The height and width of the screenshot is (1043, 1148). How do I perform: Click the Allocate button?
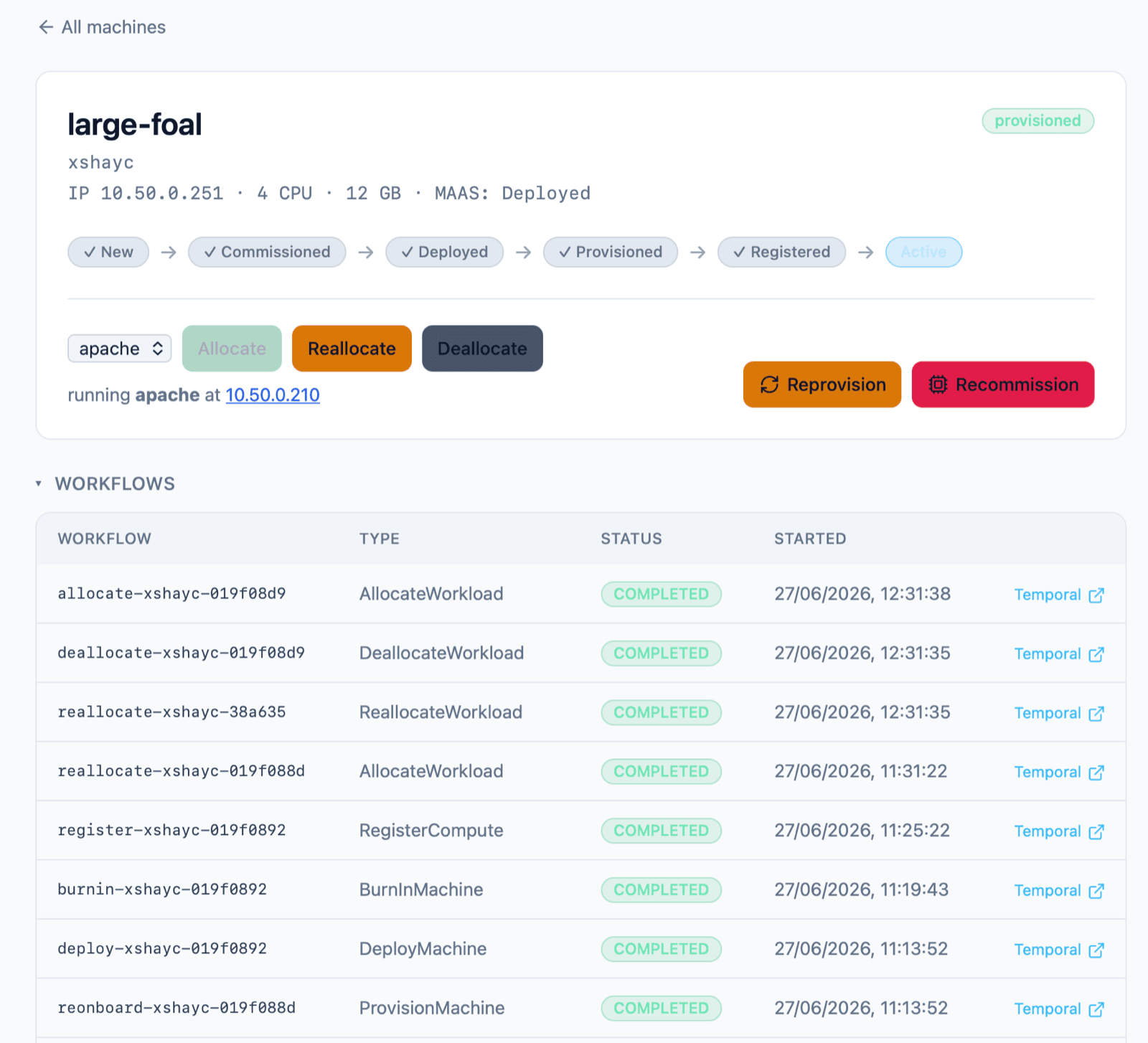(x=232, y=349)
